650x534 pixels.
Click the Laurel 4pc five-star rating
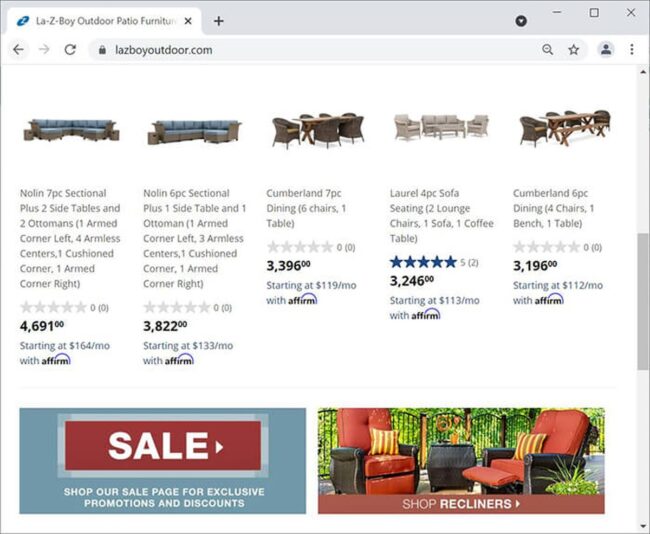click(x=423, y=262)
